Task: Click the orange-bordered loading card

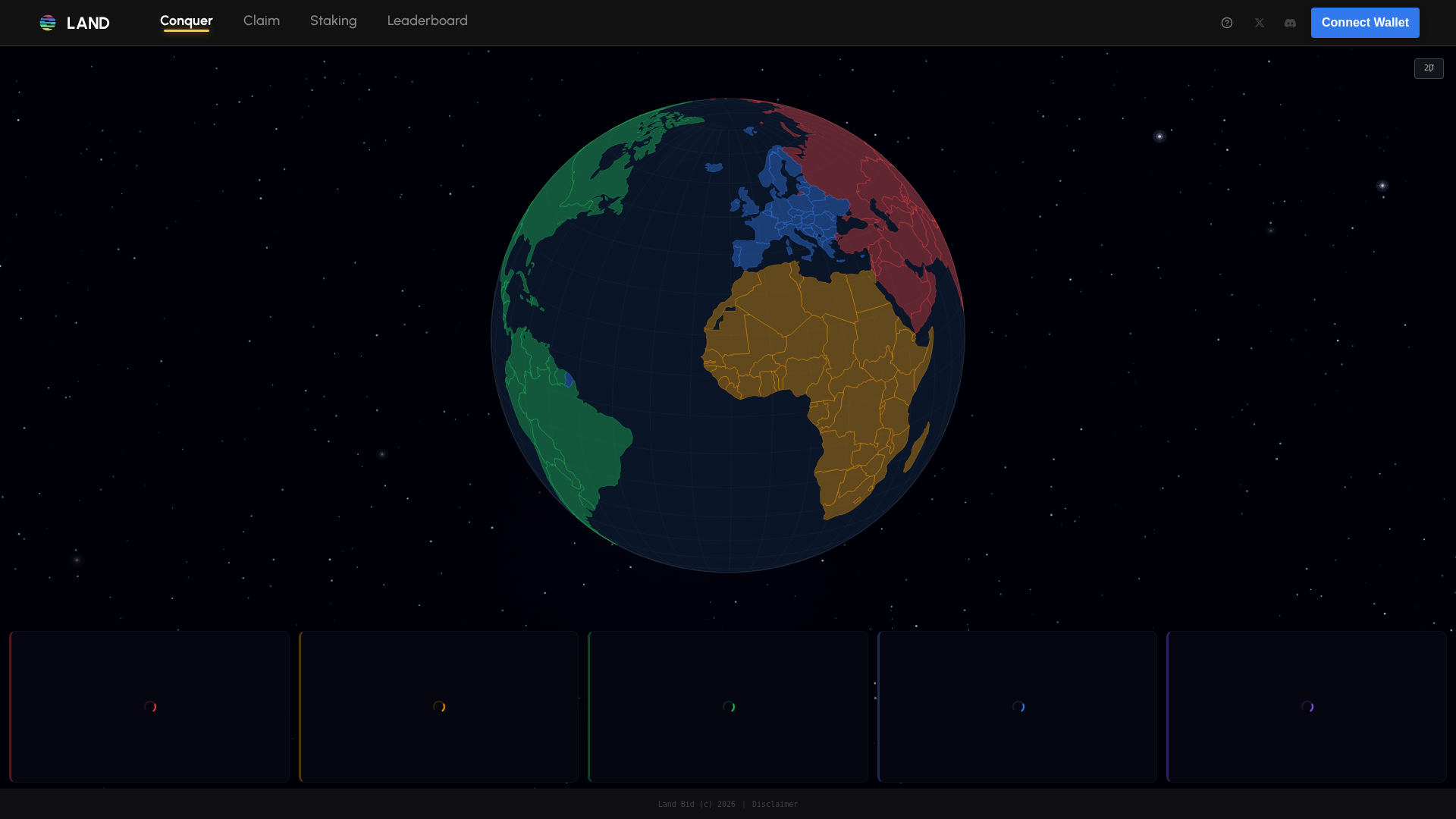Action: (439, 707)
